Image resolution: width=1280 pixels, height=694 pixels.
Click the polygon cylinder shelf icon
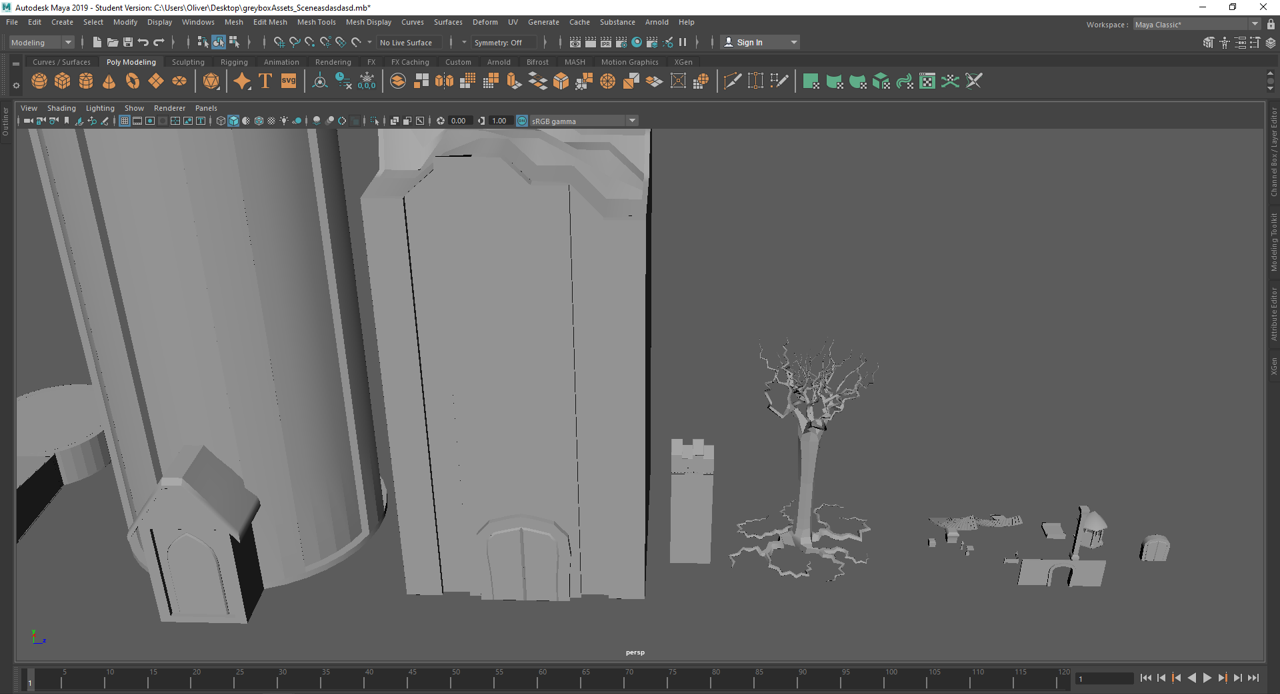(x=86, y=81)
